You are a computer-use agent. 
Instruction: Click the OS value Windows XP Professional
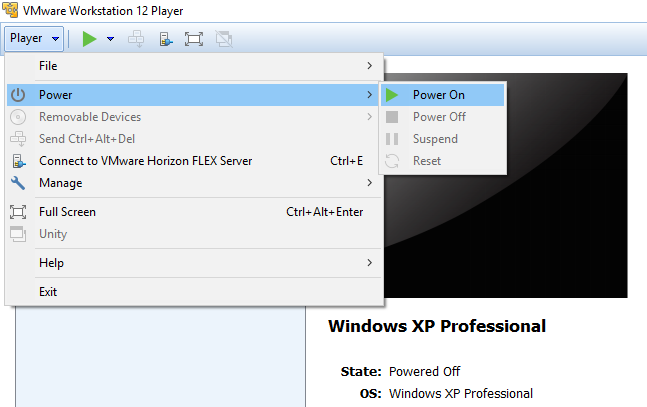point(461,393)
